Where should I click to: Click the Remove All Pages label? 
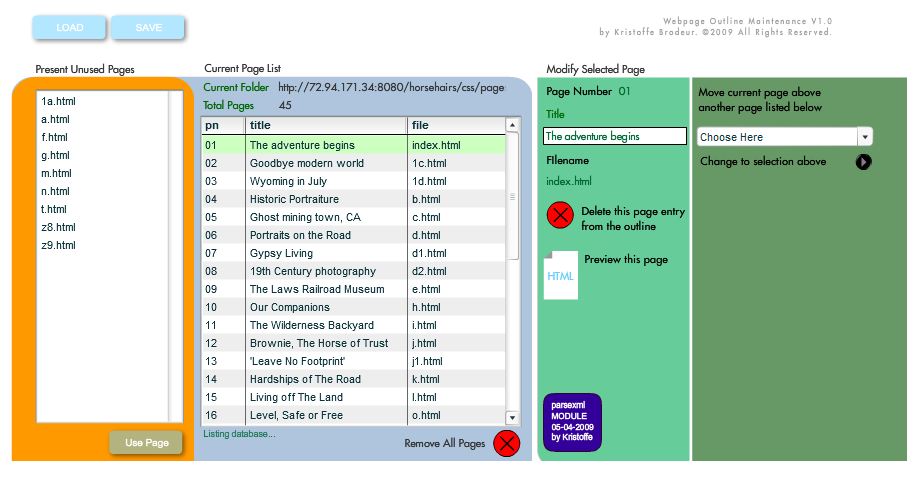point(444,444)
